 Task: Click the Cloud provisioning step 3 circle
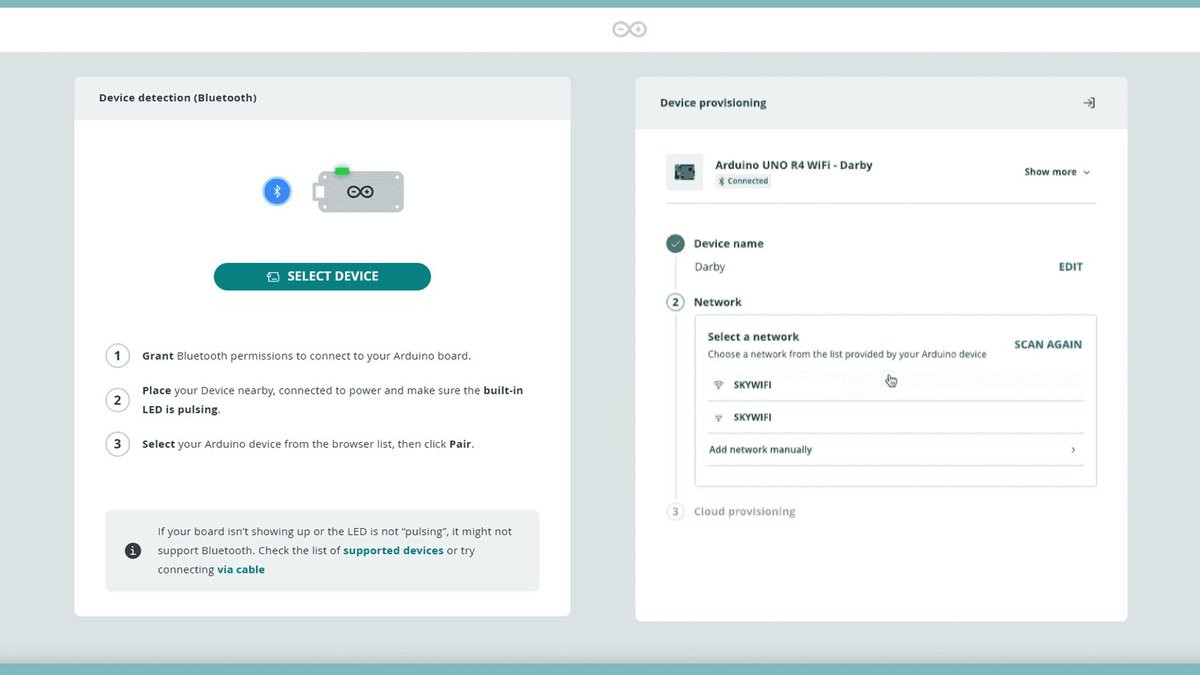[675, 511]
